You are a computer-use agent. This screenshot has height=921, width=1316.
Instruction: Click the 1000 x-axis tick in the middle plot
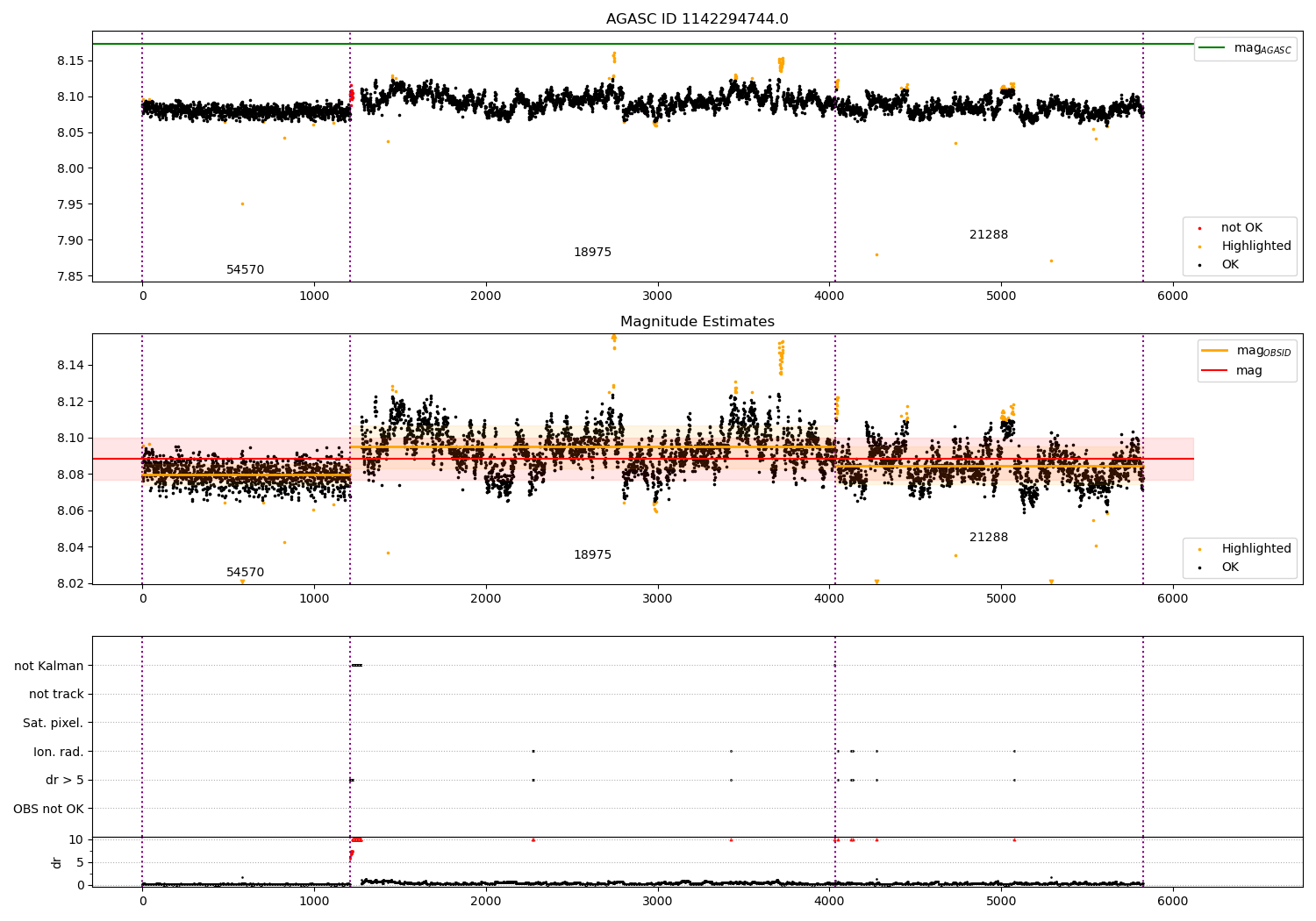[314, 598]
